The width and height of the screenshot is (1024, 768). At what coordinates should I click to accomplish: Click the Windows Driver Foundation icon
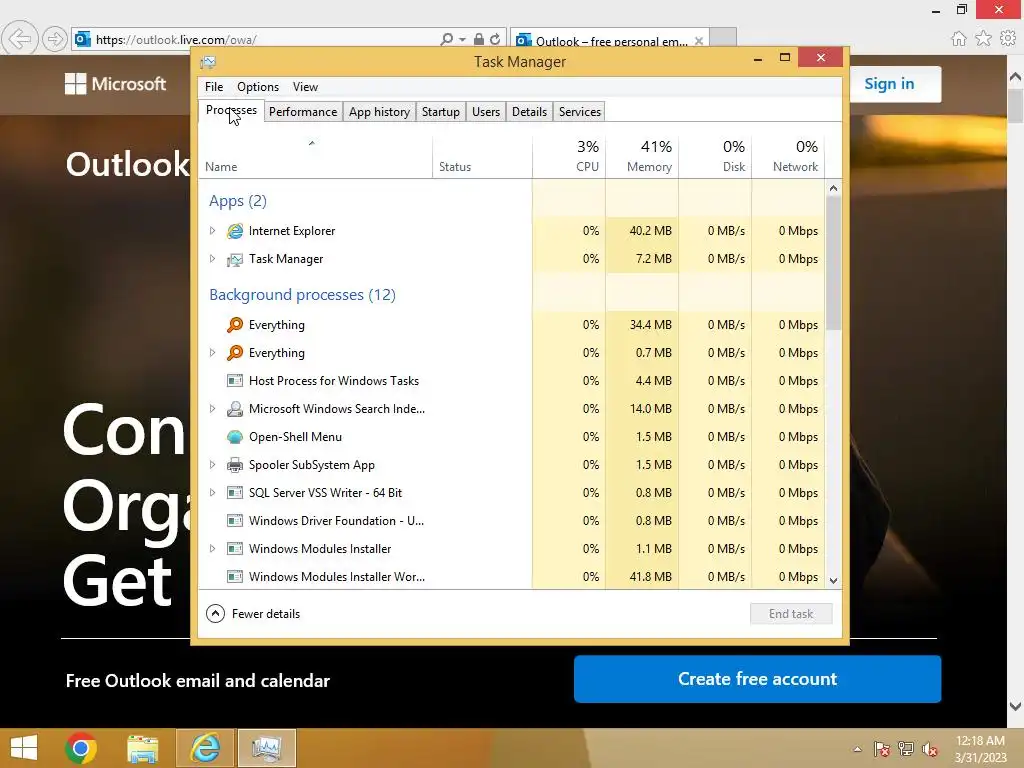(x=234, y=521)
